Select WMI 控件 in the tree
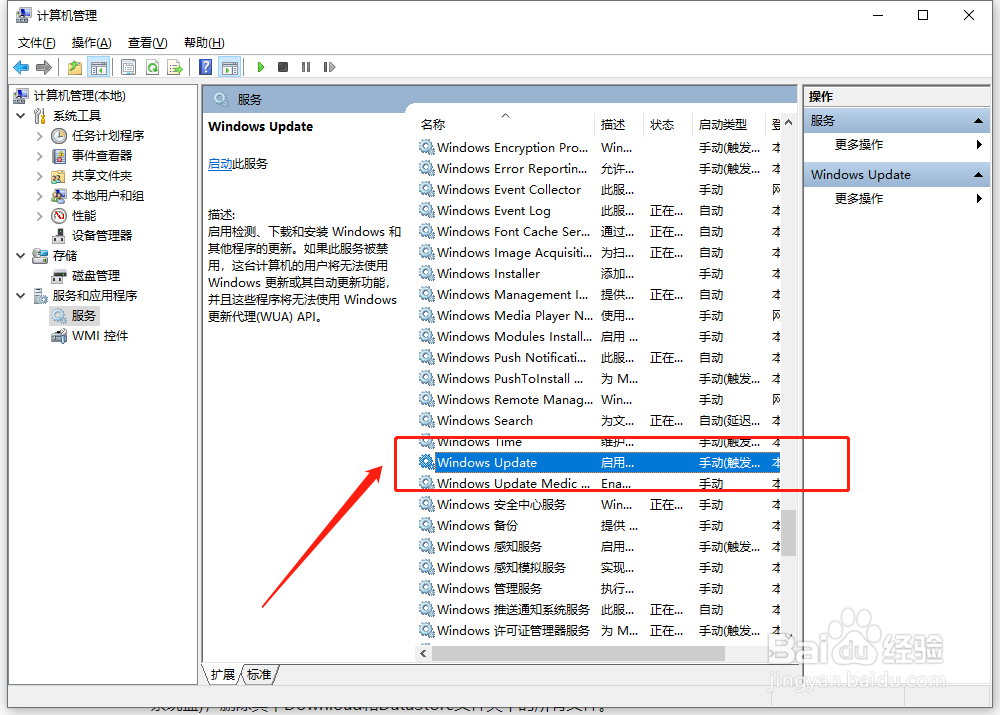 pos(99,336)
